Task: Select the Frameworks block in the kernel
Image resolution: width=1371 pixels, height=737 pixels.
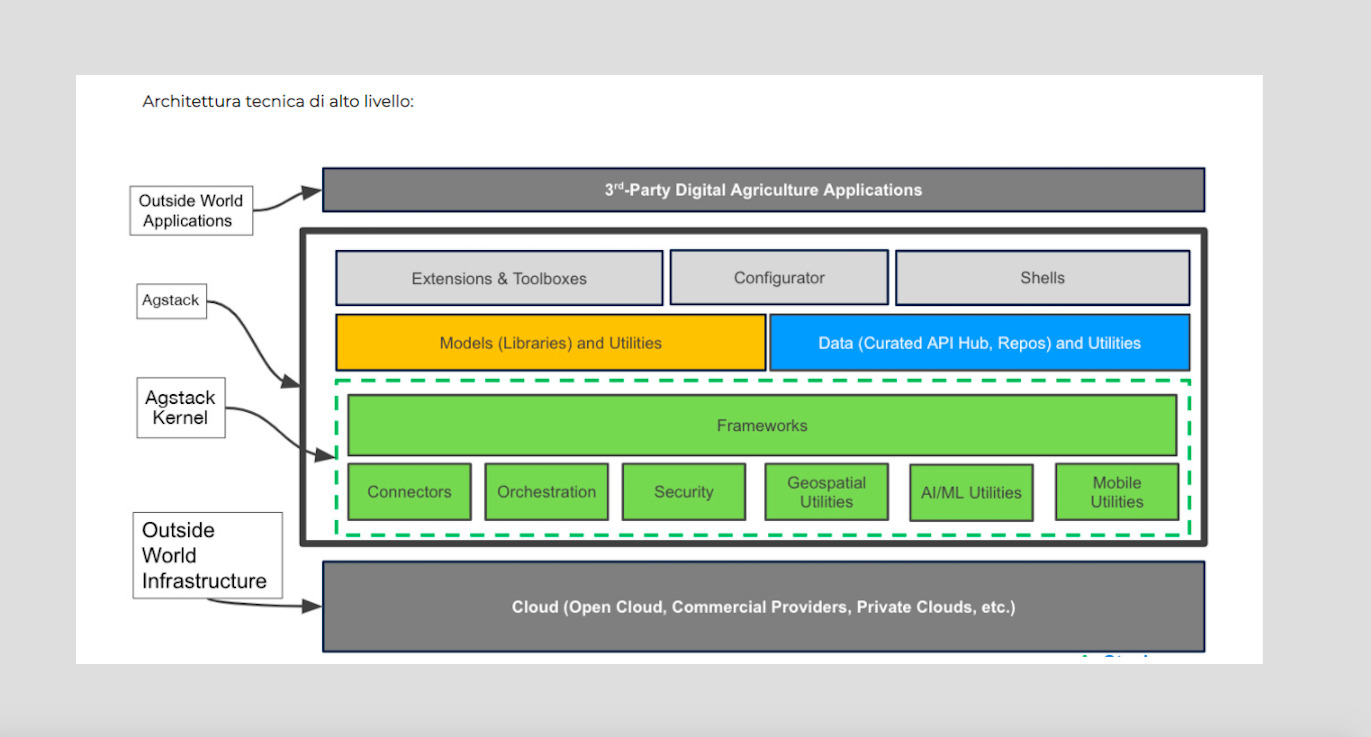Action: point(761,425)
